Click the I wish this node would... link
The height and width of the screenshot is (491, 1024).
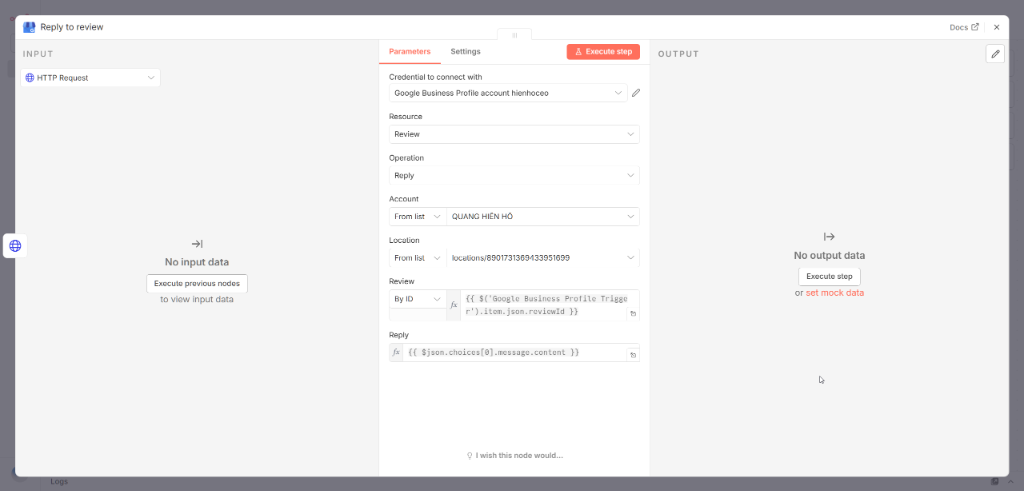pyautogui.click(x=515, y=455)
